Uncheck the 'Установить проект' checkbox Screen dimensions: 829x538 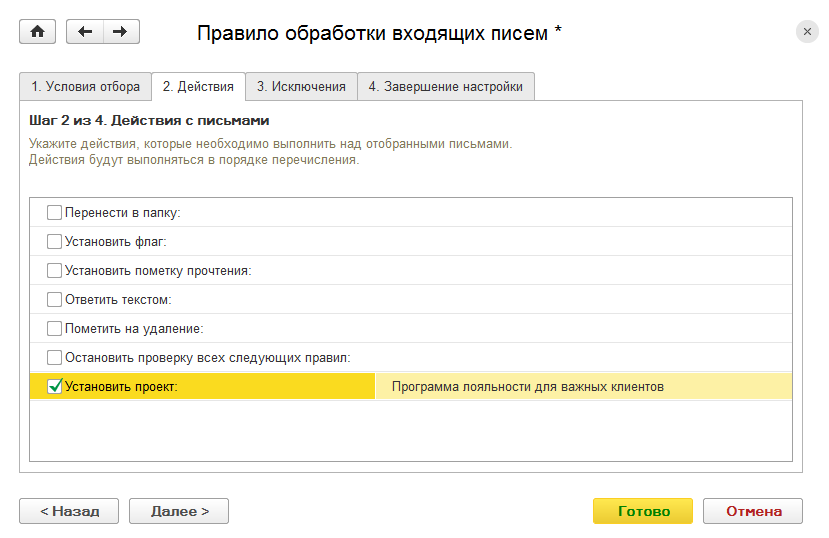pos(54,386)
